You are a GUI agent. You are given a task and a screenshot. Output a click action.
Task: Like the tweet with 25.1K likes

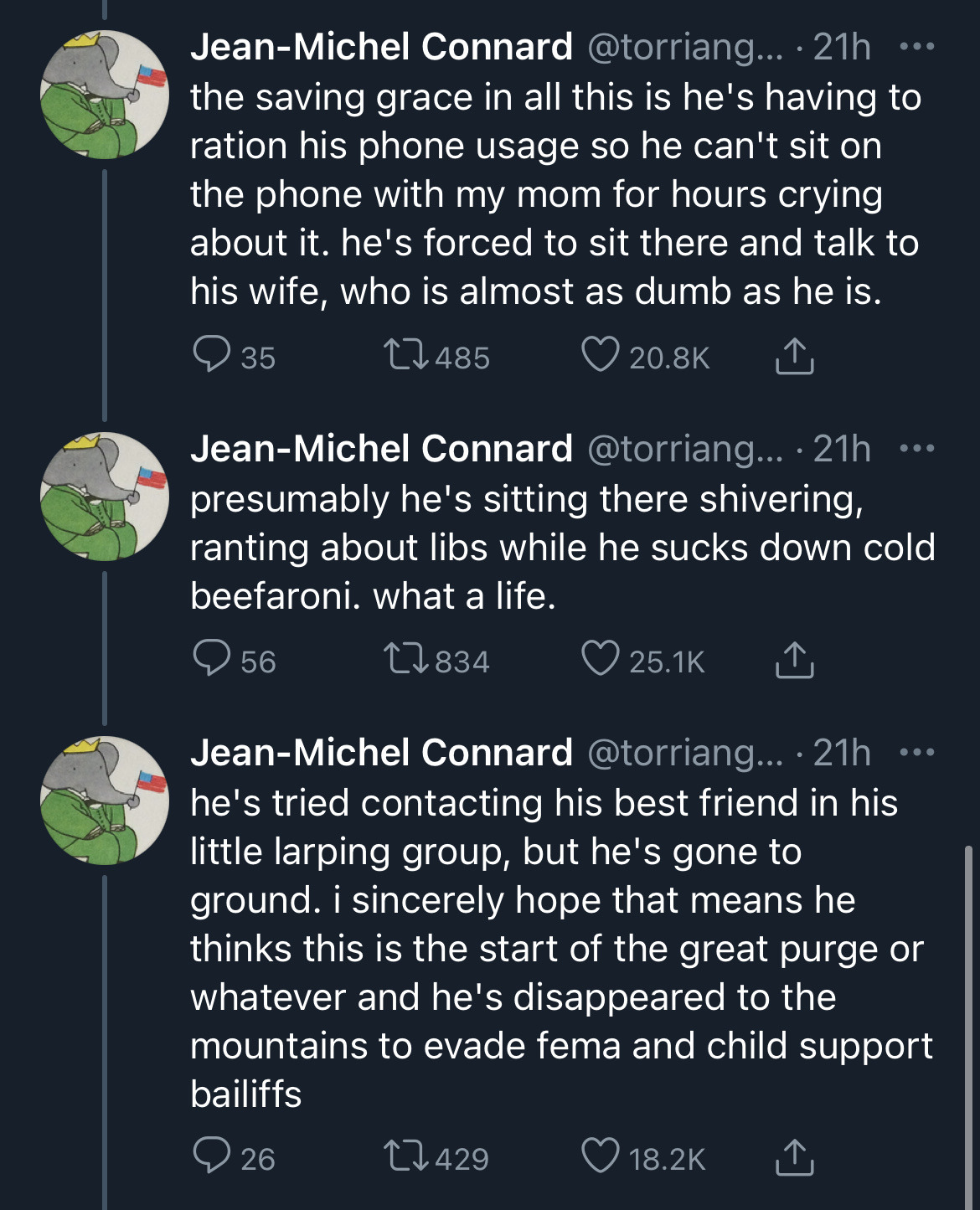(x=601, y=659)
